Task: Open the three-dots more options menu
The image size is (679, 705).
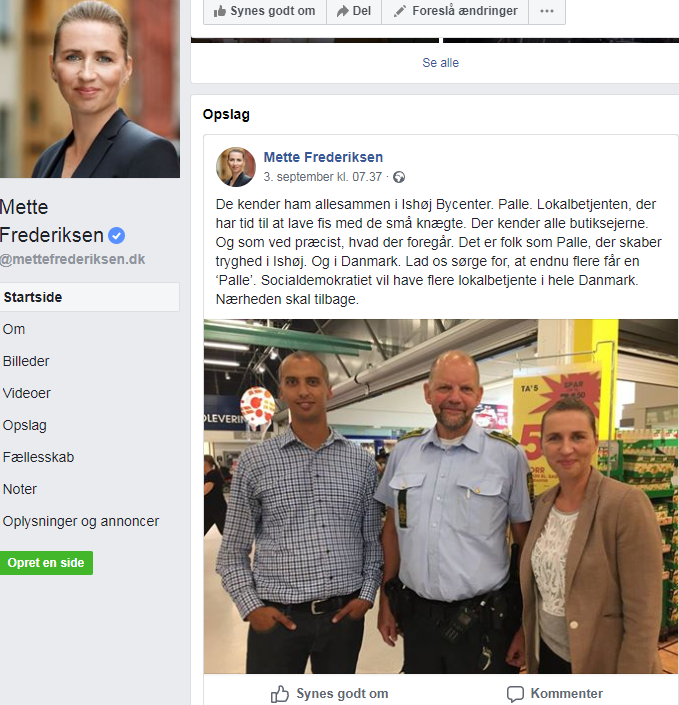Action: coord(547,11)
